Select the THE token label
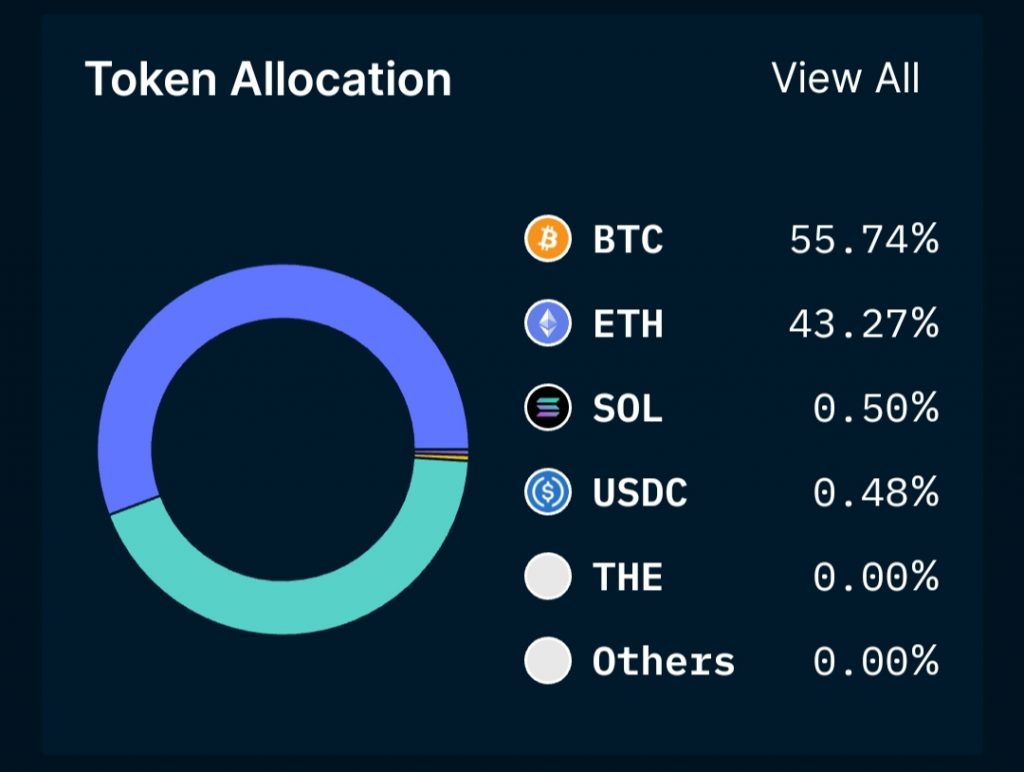 [628, 577]
